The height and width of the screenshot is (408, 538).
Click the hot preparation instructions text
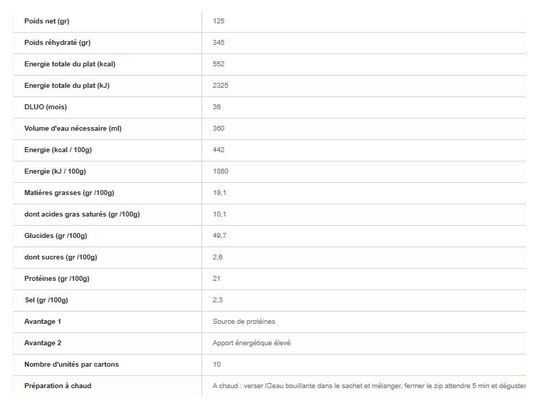point(369,386)
